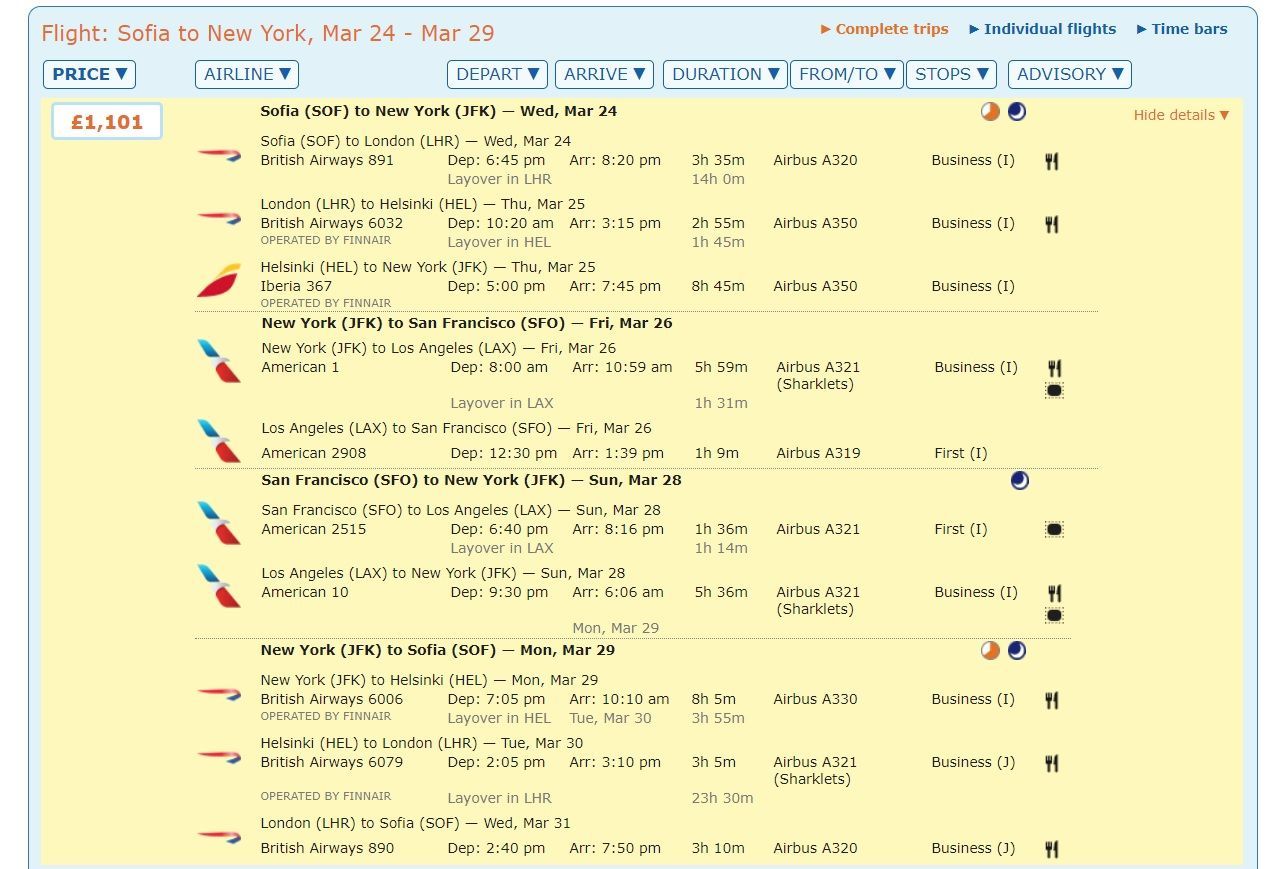Expand the DURATION filter dropdown
Screen dimensions: 1283x869
tap(725, 74)
